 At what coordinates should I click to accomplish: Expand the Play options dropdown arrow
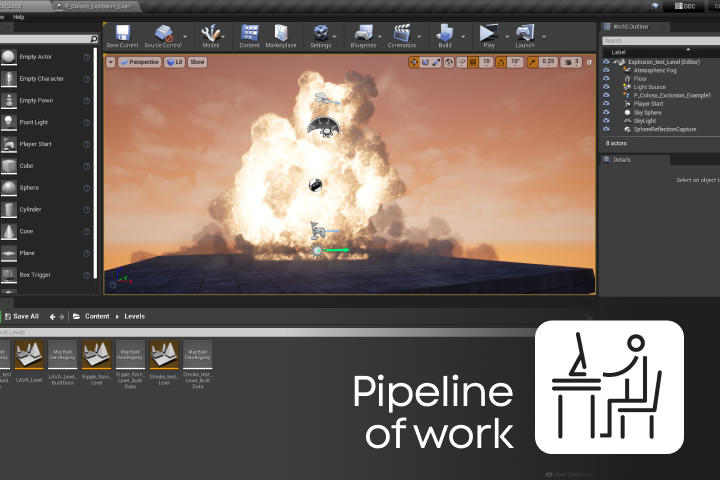(x=507, y=36)
